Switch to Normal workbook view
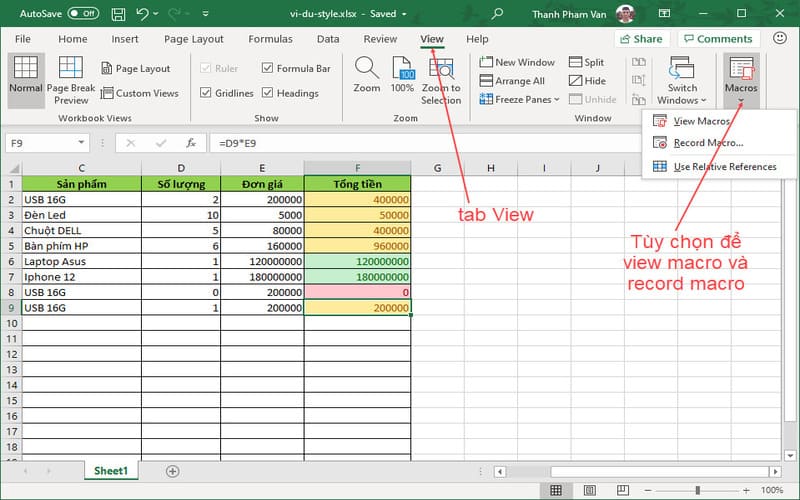Image resolution: width=800 pixels, height=500 pixels. tap(25, 80)
